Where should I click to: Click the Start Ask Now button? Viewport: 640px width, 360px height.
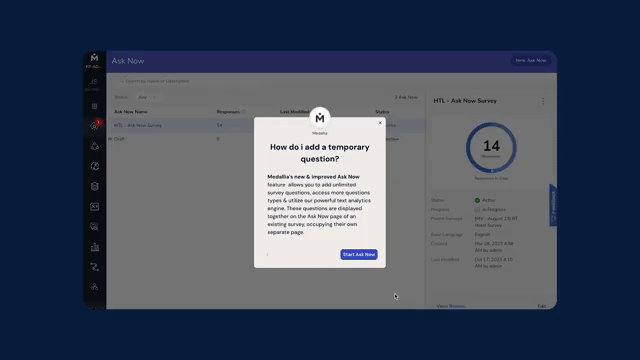click(x=358, y=254)
